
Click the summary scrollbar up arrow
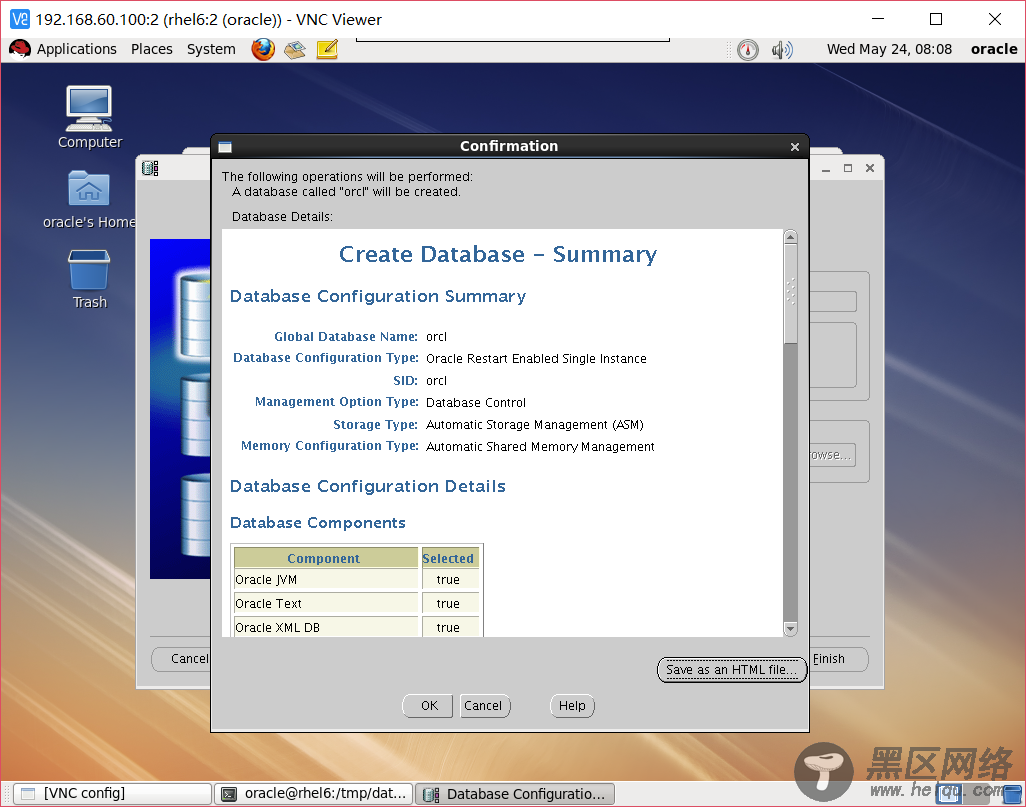[790, 237]
